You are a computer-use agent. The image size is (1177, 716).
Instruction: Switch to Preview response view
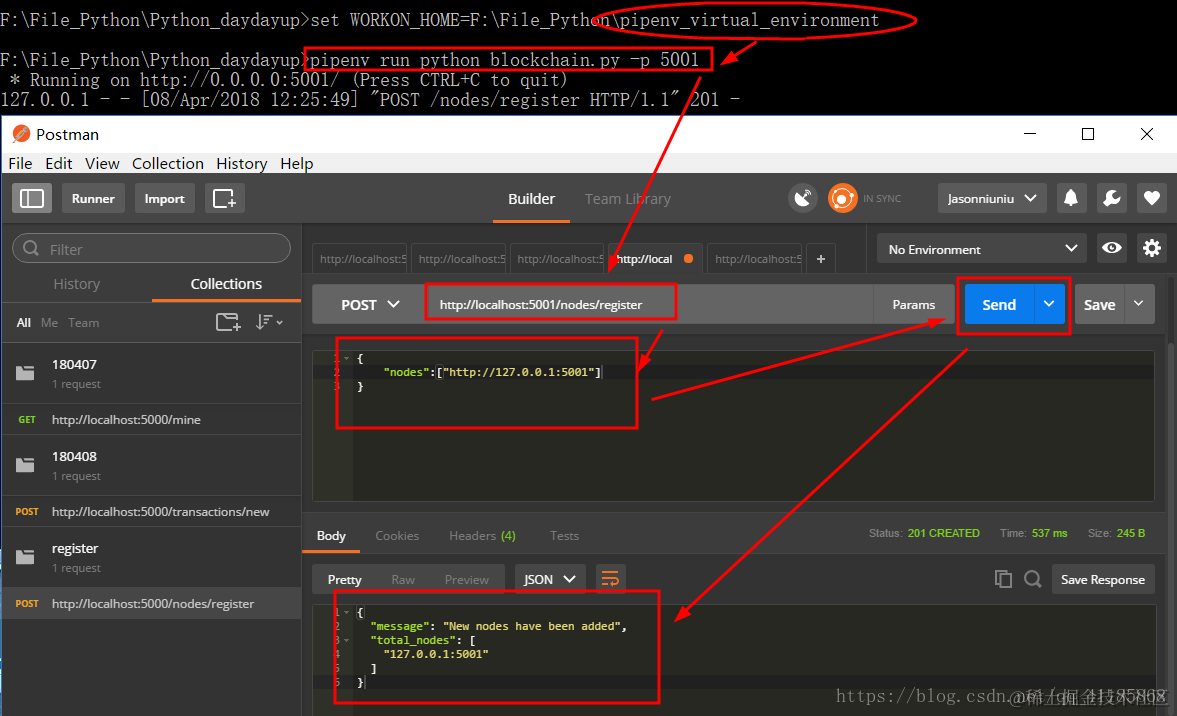pyautogui.click(x=466, y=579)
